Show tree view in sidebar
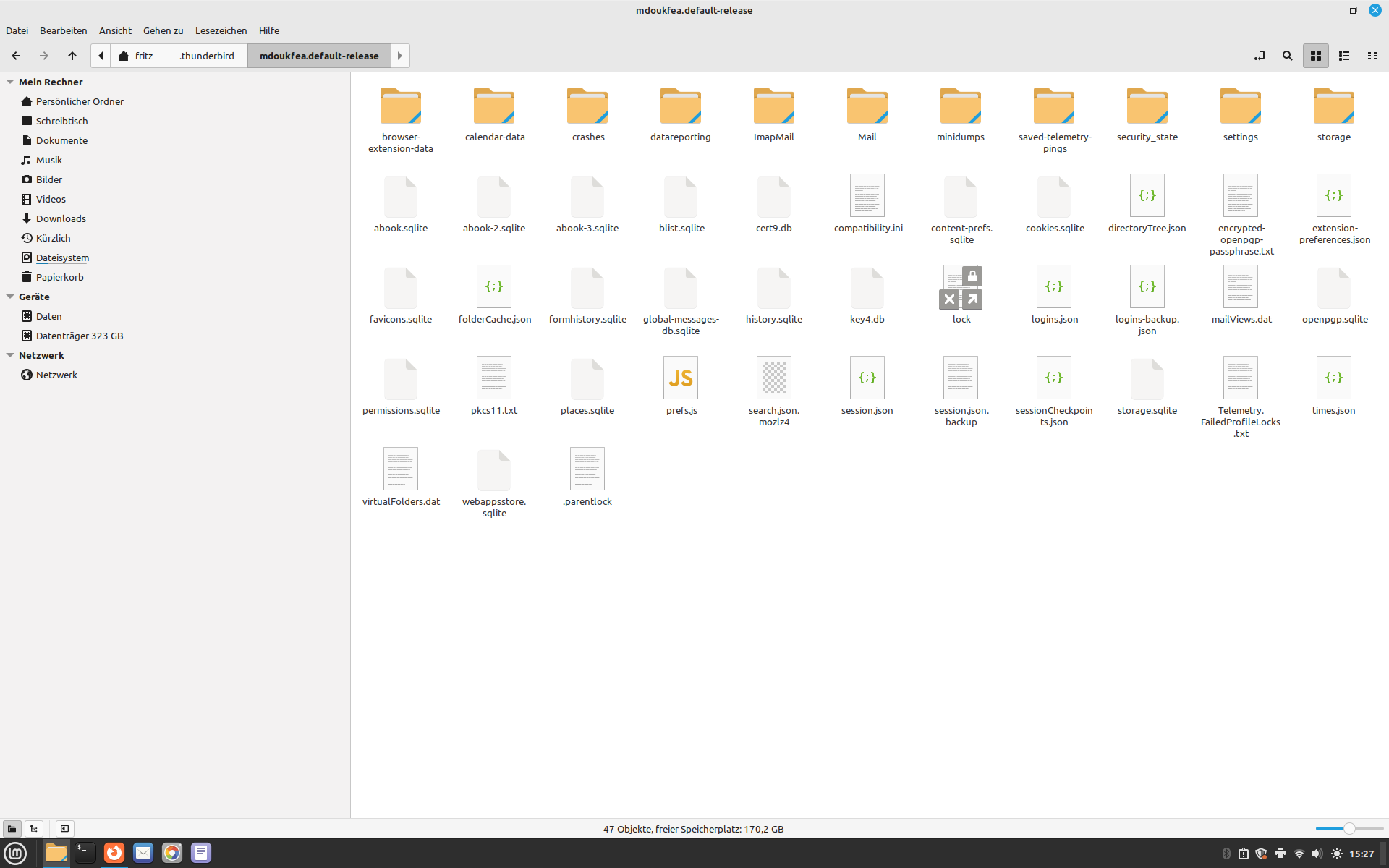The width and height of the screenshot is (1389, 868). pos(34,829)
